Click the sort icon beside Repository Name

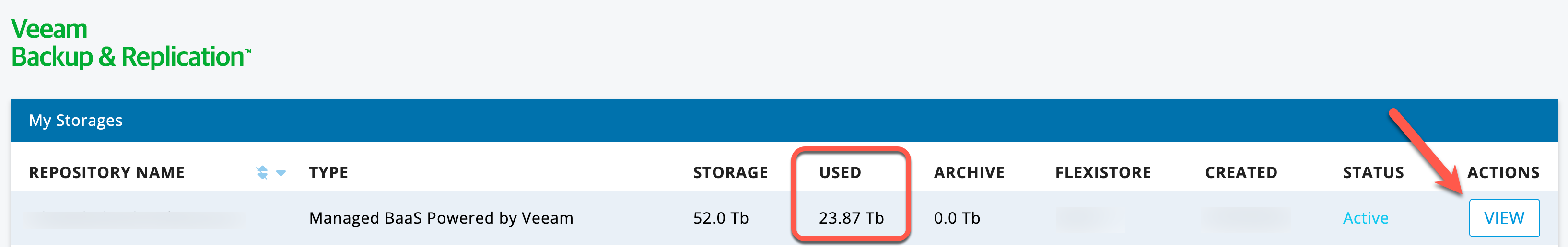pyautogui.click(x=262, y=173)
